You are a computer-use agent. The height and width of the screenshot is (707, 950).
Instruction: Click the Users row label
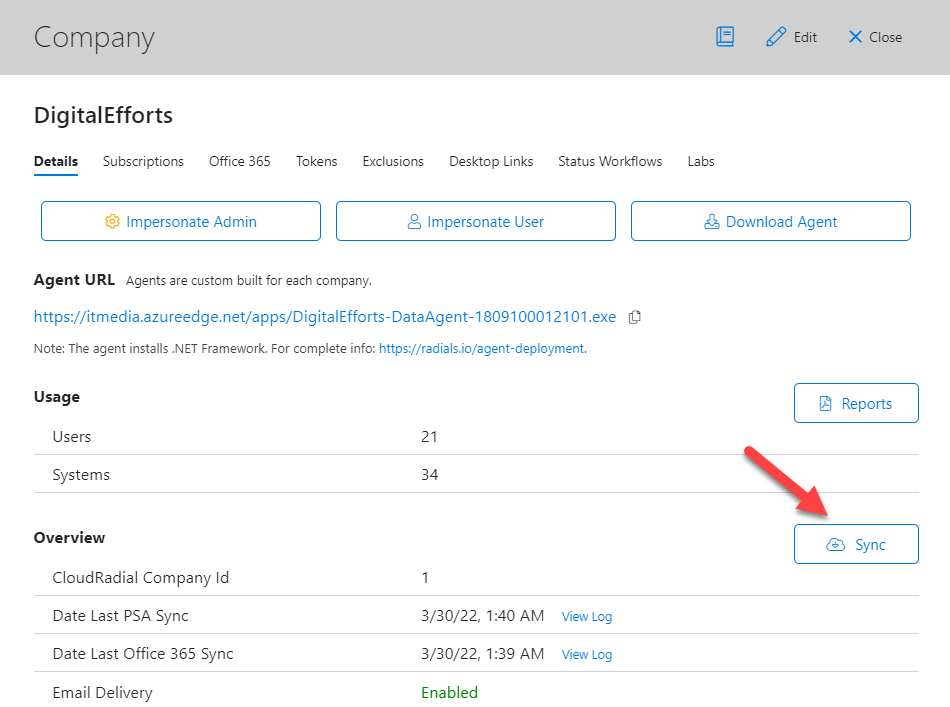(71, 437)
